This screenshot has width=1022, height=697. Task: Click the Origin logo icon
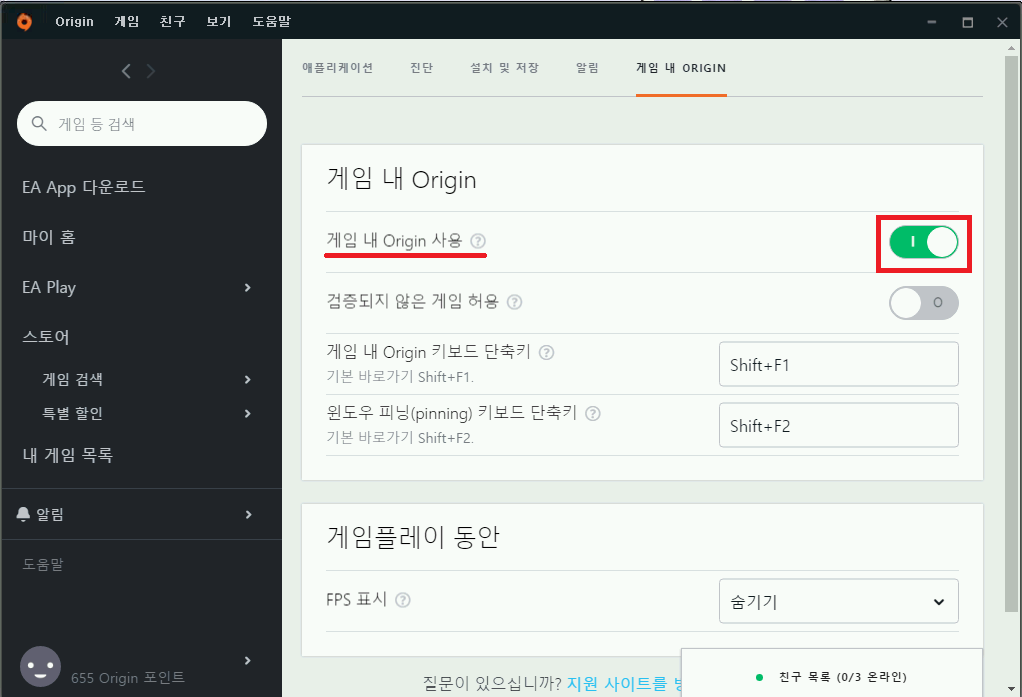[x=24, y=22]
